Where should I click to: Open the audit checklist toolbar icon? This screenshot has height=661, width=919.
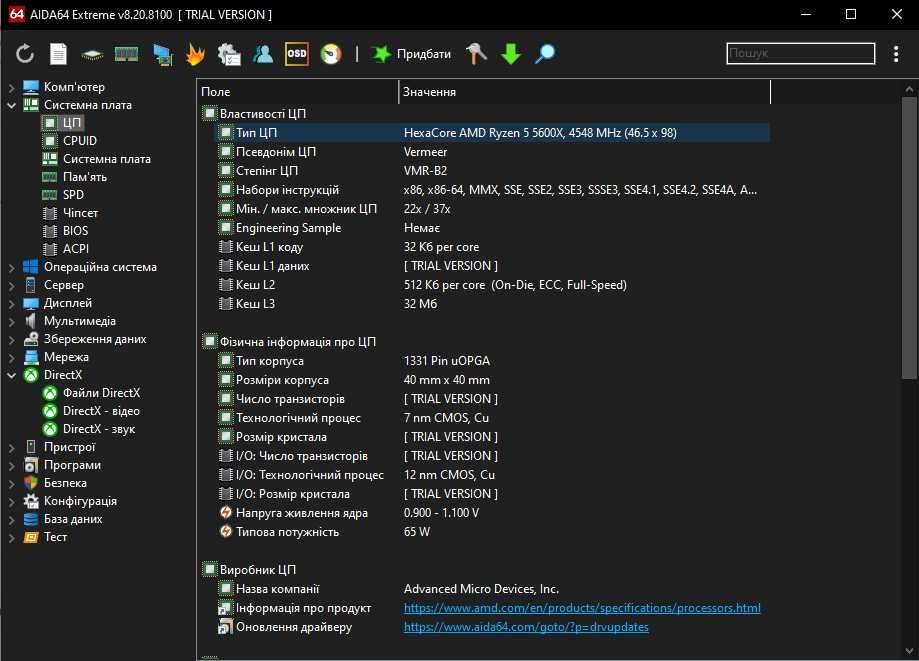click(x=229, y=54)
